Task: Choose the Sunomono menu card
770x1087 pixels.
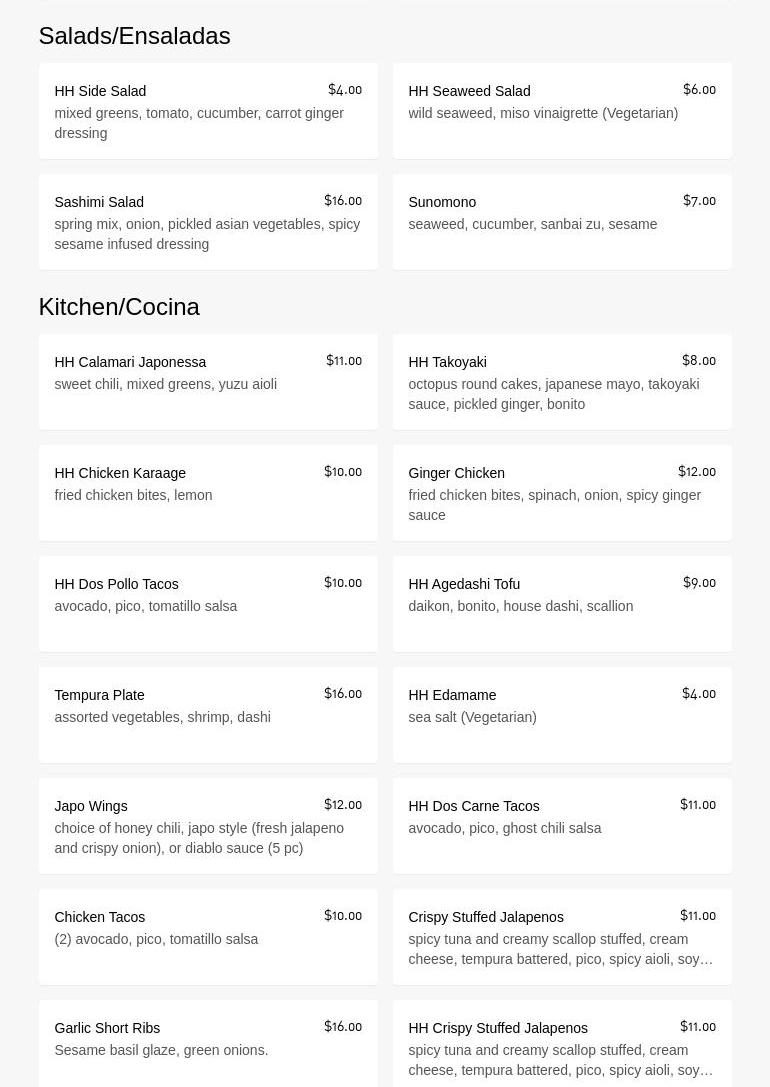Action: coord(562,222)
